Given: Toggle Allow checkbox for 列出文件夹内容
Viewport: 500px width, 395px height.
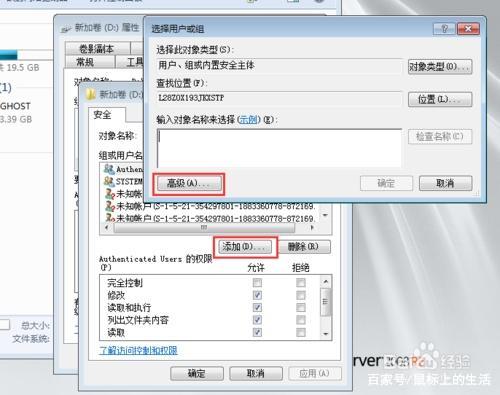Looking at the screenshot, I should [257, 320].
